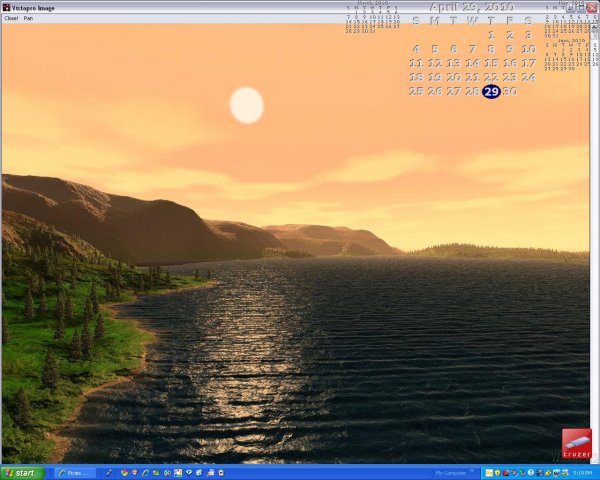The image size is (600, 480).
Task: Open the Close menu in Vistapro
Action: 11,18
